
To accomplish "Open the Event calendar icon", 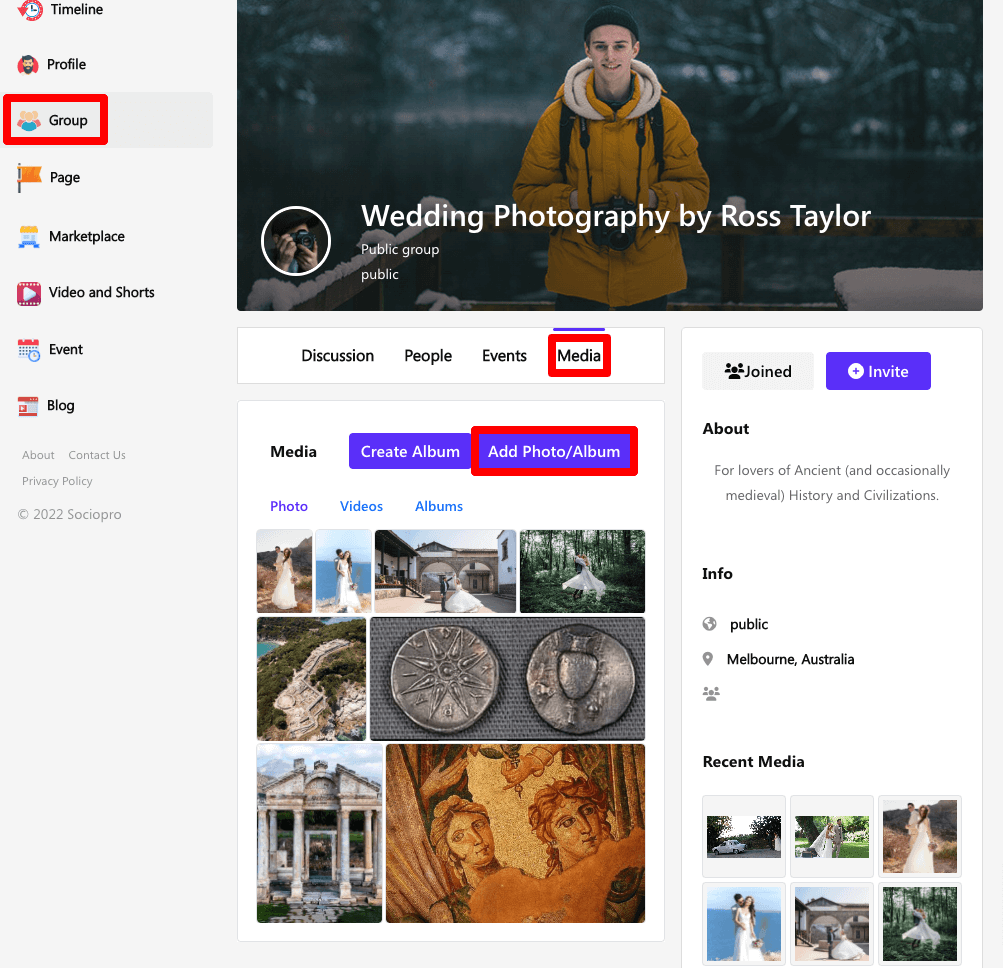I will (29, 350).
